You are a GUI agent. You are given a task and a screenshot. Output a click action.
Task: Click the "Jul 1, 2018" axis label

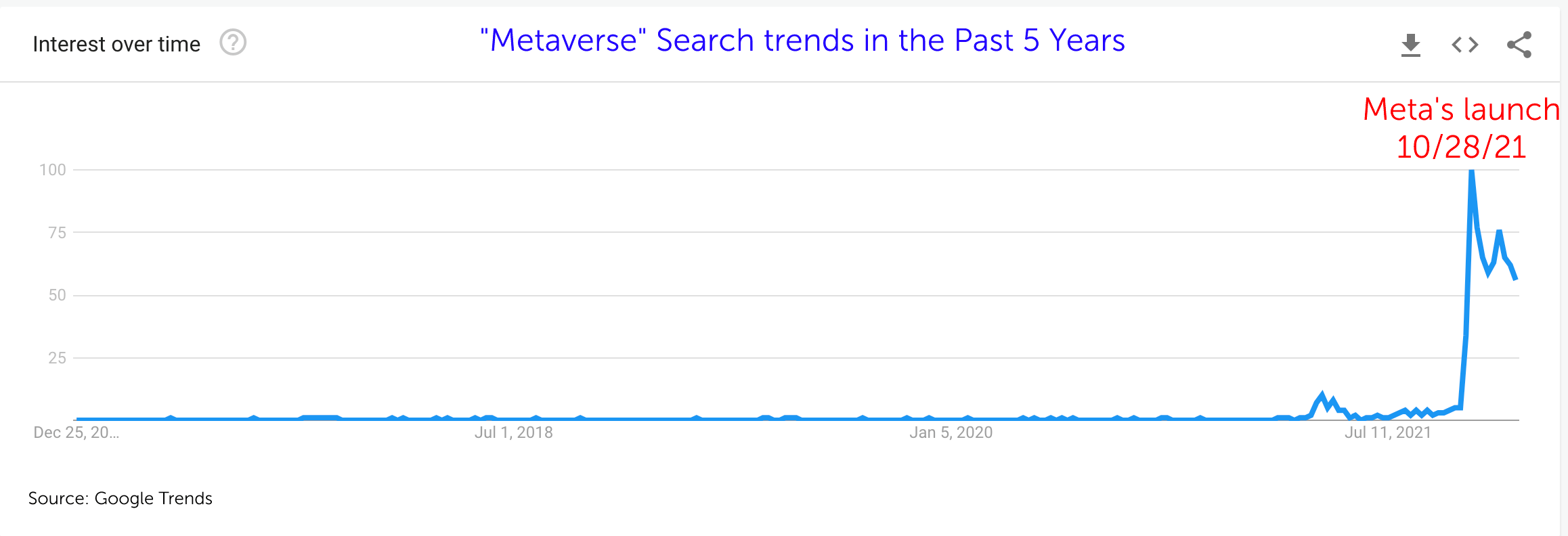coord(514,432)
